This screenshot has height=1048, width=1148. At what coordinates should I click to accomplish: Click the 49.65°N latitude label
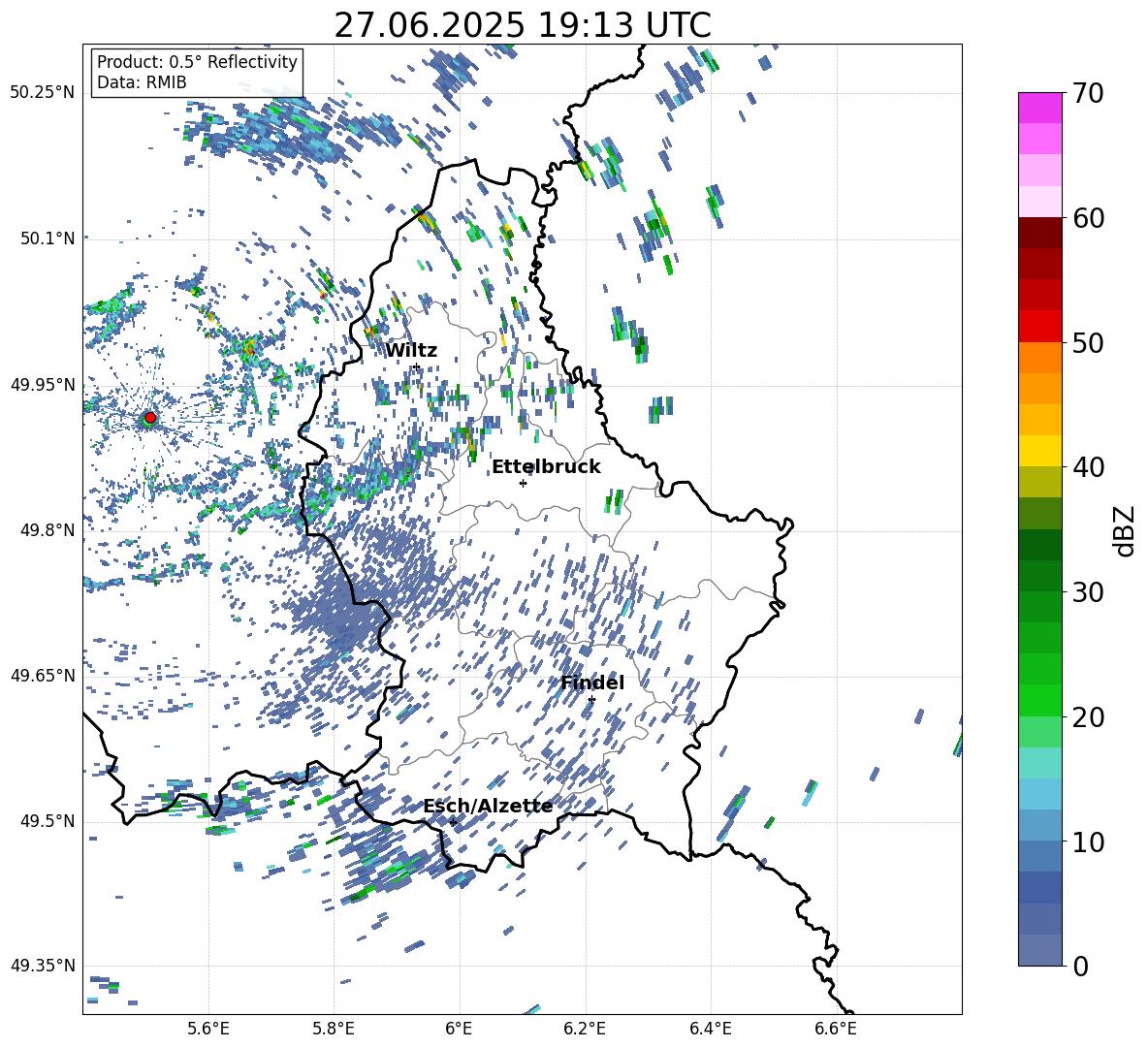[43, 676]
